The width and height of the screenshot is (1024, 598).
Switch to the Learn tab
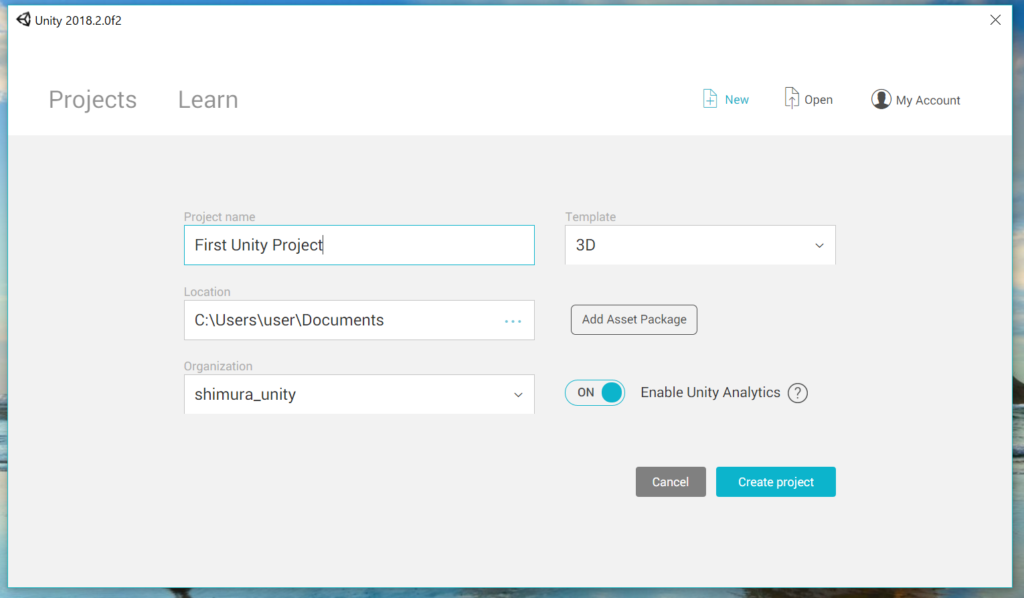click(x=208, y=100)
